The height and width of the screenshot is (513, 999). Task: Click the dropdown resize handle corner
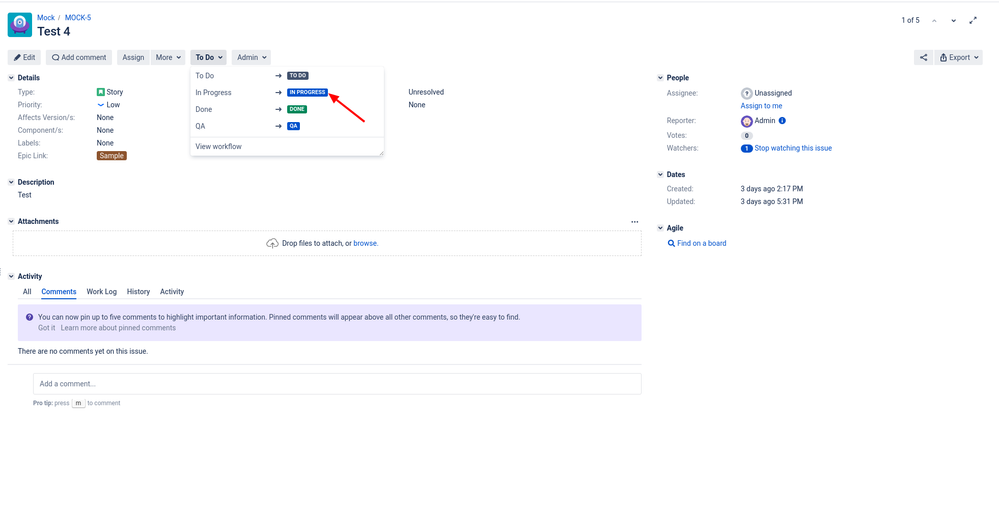[x=381, y=153]
